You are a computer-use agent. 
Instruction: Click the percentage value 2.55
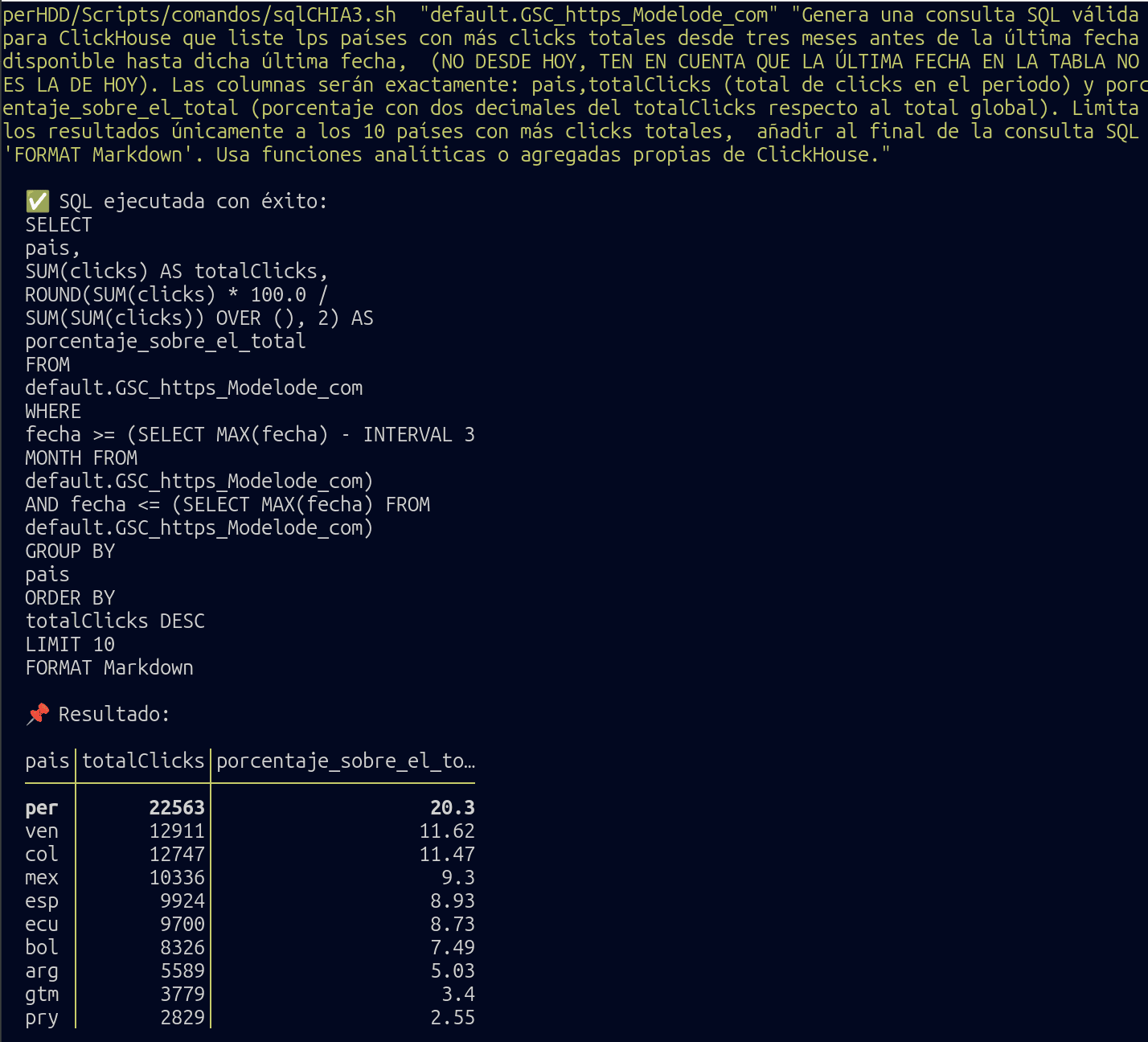tap(453, 1018)
